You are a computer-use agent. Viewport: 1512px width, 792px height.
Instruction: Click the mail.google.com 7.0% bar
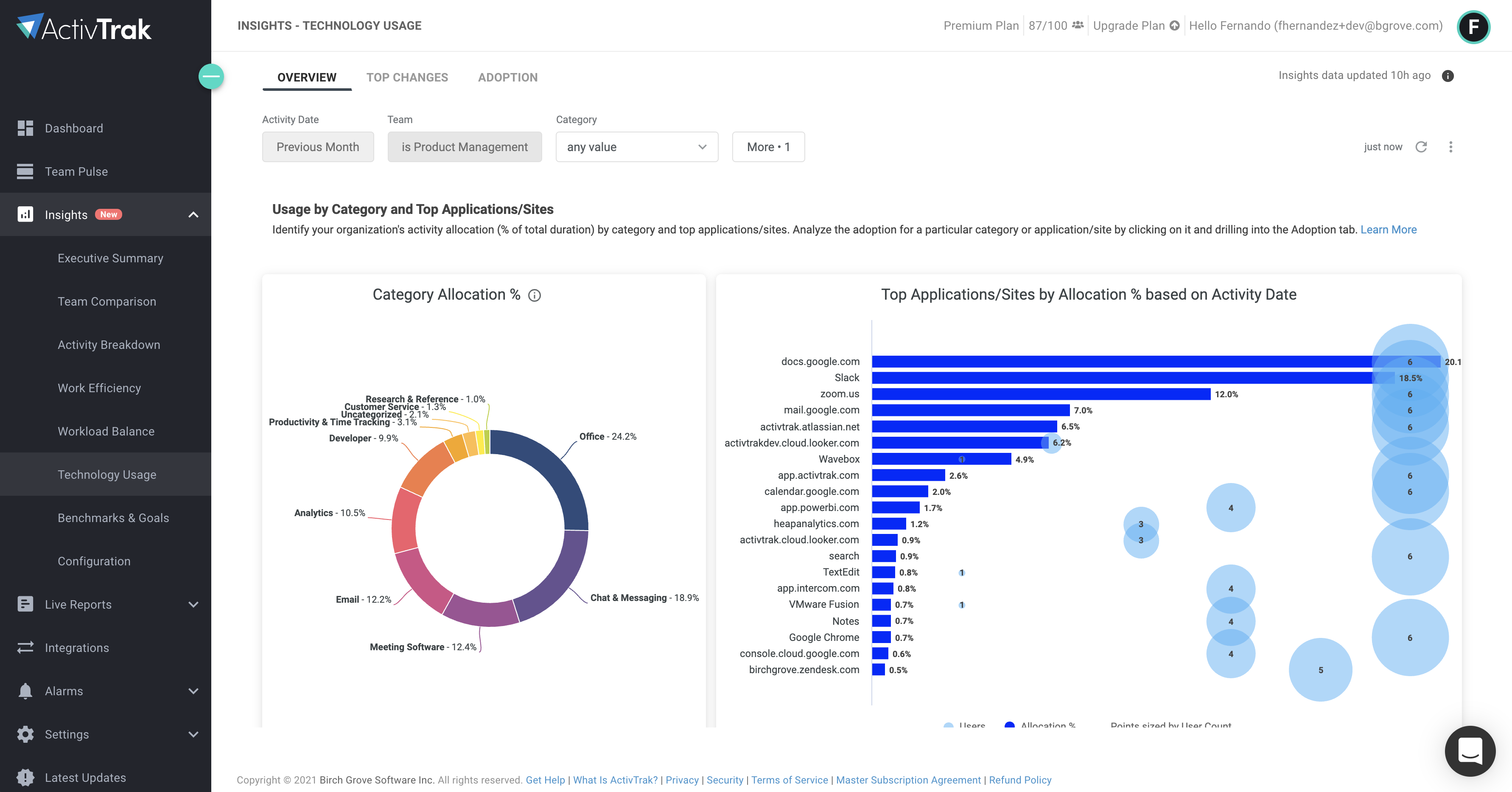(971, 410)
